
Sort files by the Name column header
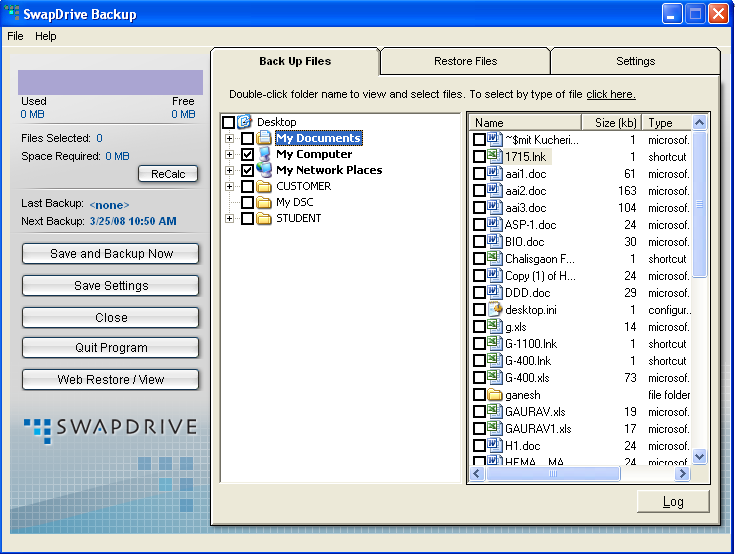525,123
